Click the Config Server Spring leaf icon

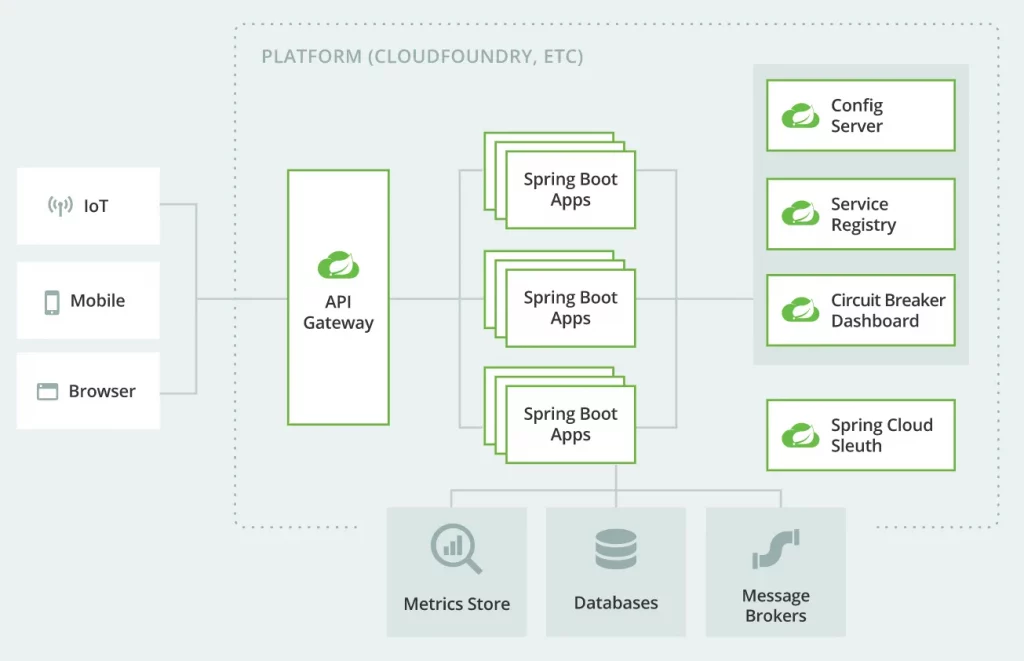[x=800, y=116]
